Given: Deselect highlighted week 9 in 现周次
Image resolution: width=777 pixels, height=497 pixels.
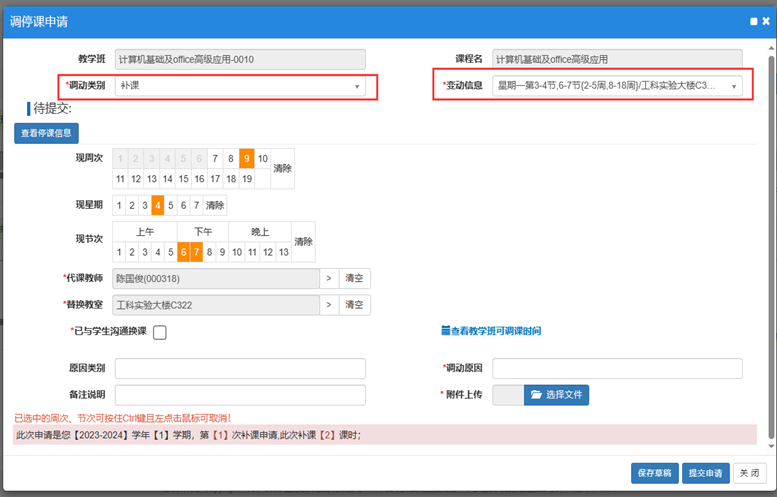Looking at the screenshot, I should click(x=246, y=158).
